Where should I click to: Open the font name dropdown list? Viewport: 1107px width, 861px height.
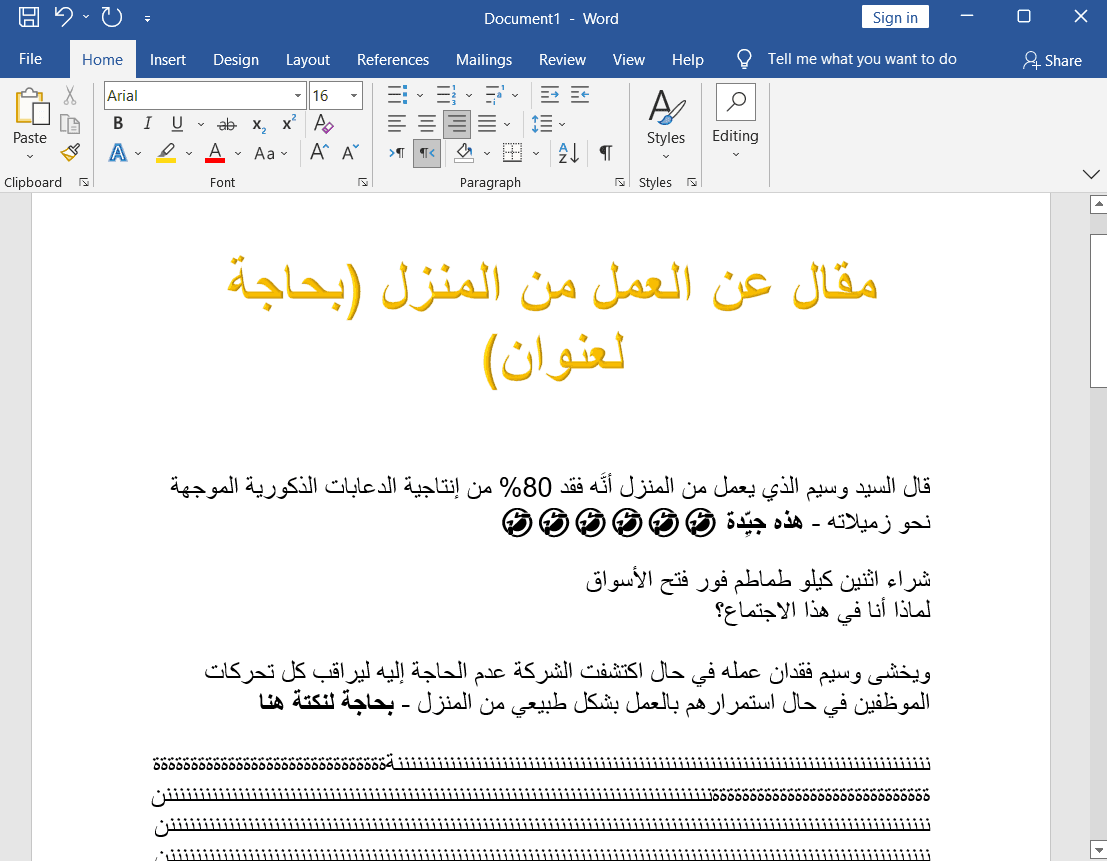tap(298, 95)
